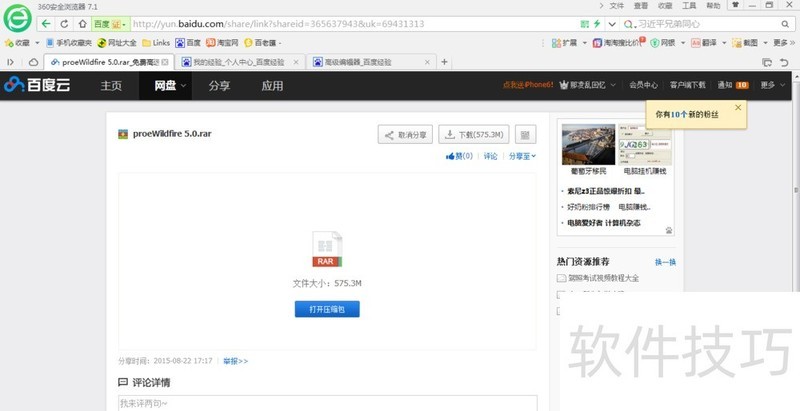The width and height of the screenshot is (800, 411).
Task: Expand the 截图 dropdown arrow
Action: pyautogui.click(x=764, y=43)
